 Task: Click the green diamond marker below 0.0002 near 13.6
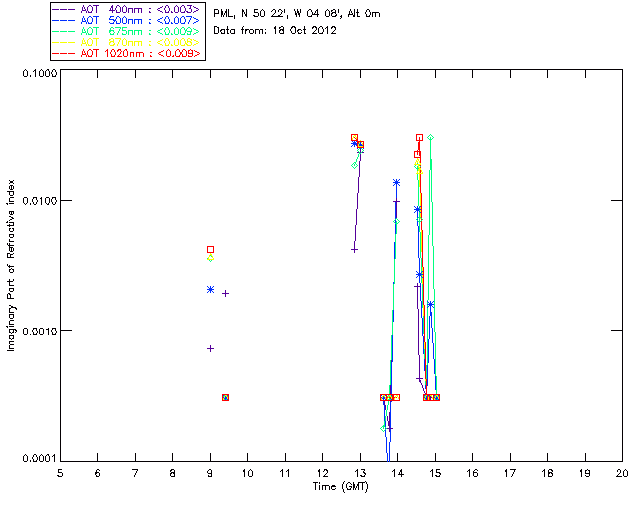[x=383, y=428]
